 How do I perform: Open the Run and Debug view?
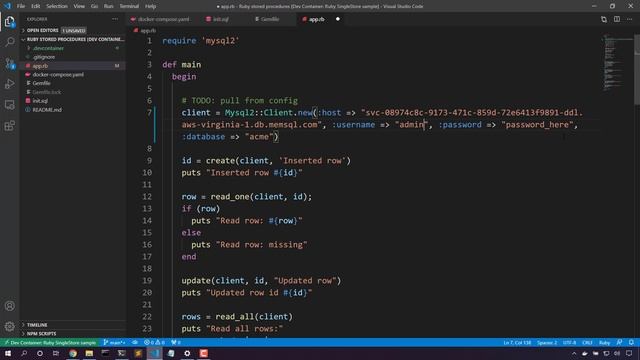[x=9, y=84]
